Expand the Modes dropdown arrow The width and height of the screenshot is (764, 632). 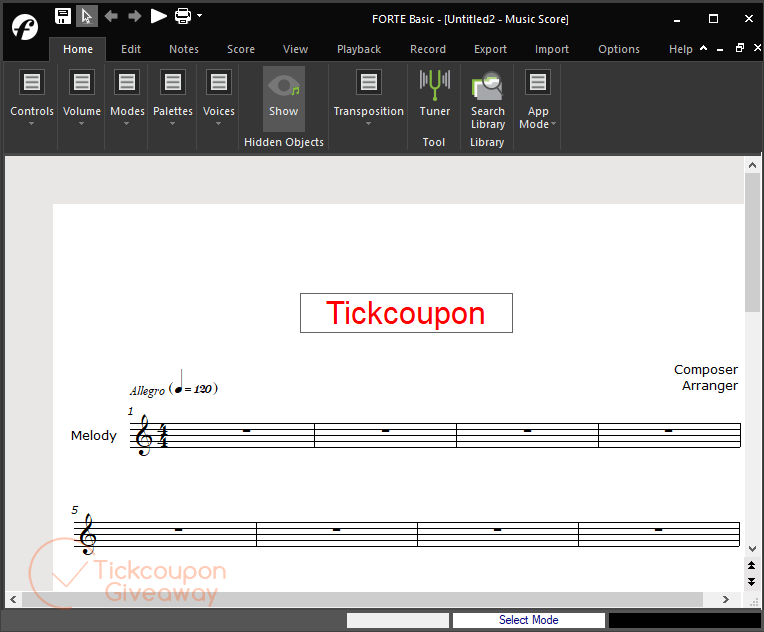click(127, 124)
